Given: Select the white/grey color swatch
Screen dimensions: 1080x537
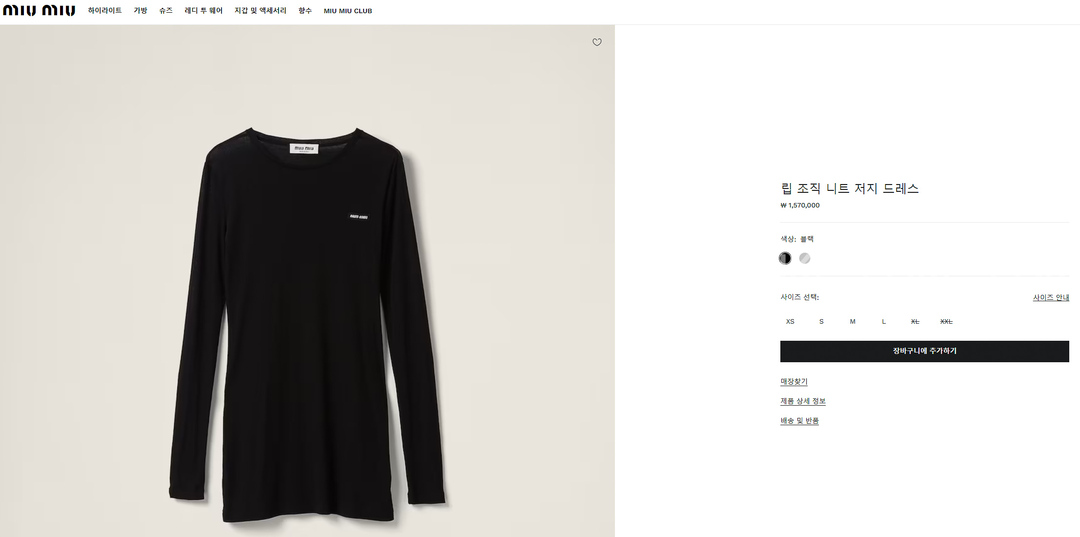Looking at the screenshot, I should pyautogui.click(x=805, y=258).
